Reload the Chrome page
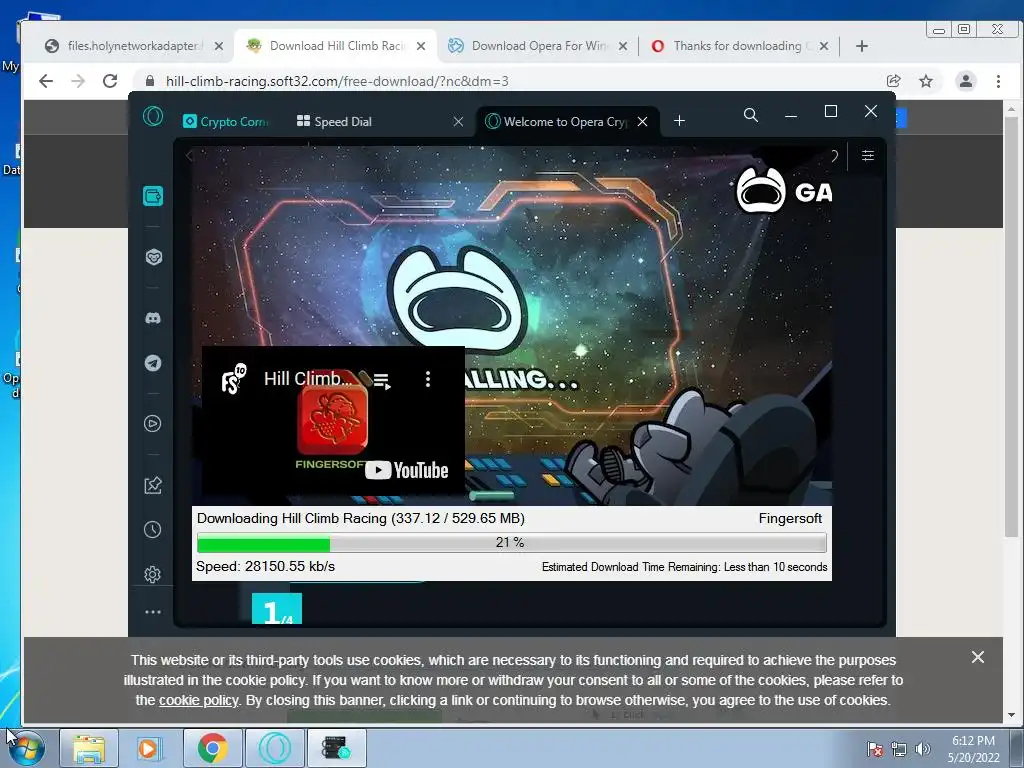The height and width of the screenshot is (768, 1024). click(110, 81)
